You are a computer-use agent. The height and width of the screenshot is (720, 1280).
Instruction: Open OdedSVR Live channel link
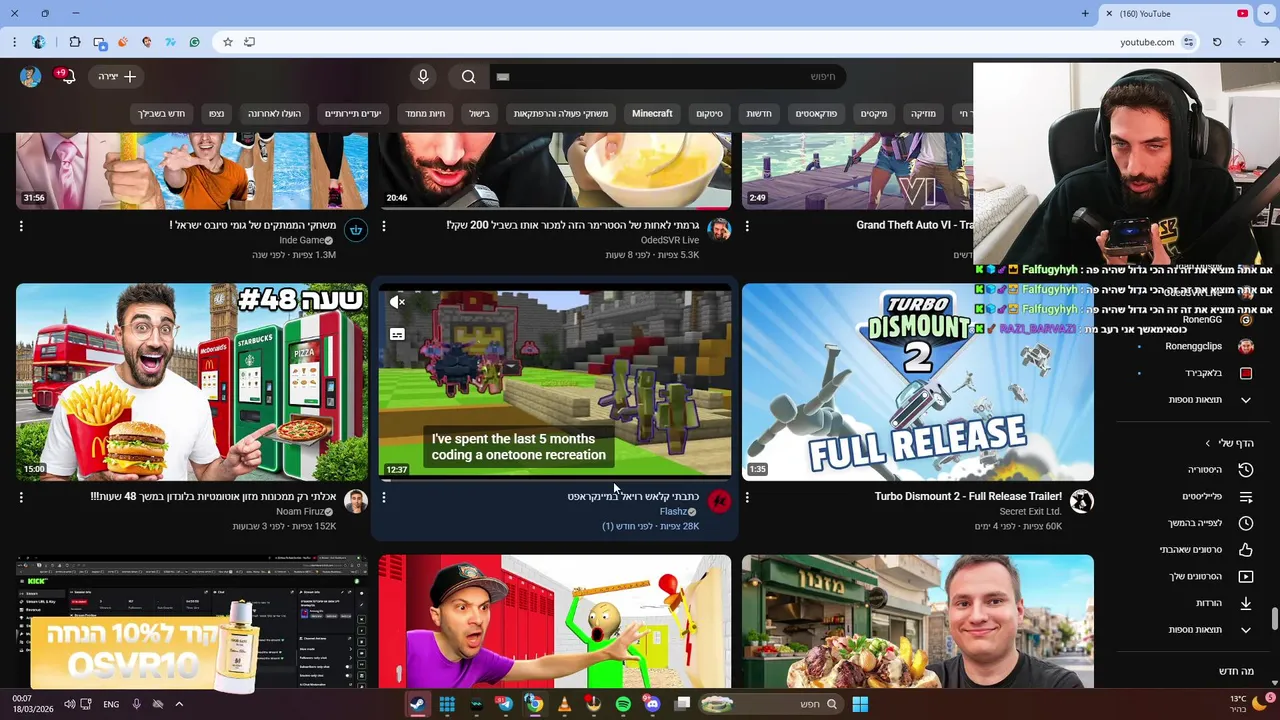coord(670,240)
